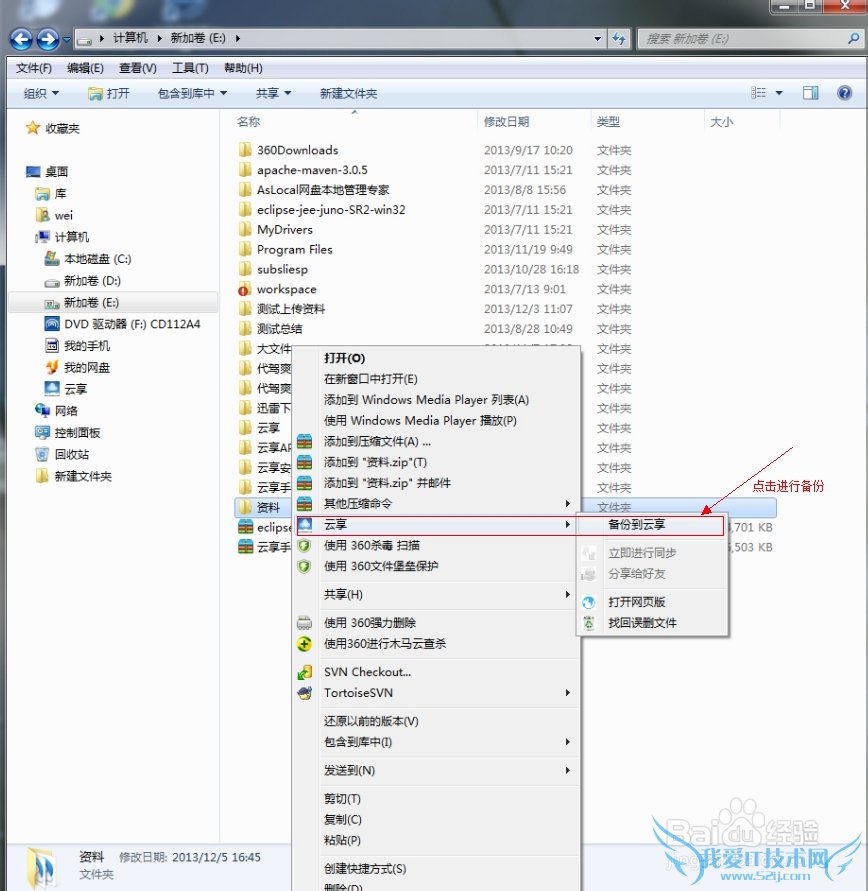Image resolution: width=868 pixels, height=891 pixels.
Task: Click the 打开 toolbar button
Action: pos(109,93)
